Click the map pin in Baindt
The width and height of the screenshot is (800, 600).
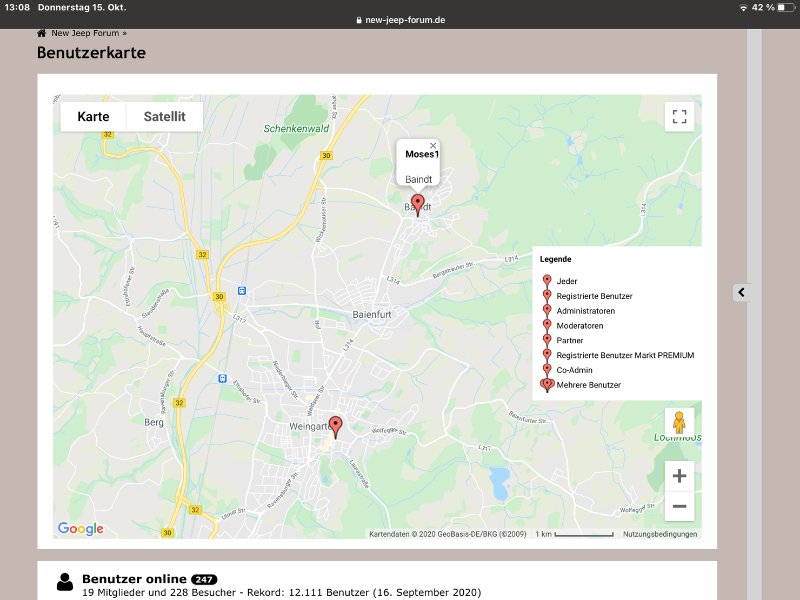coord(418,204)
